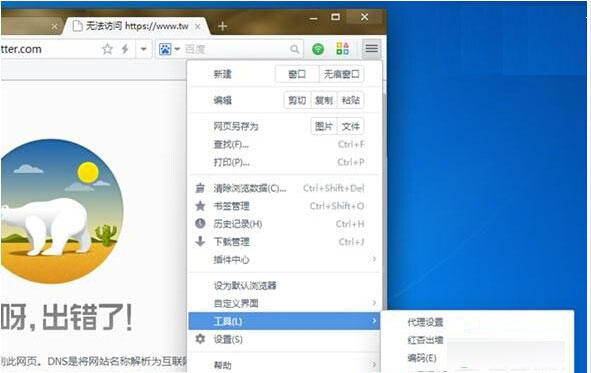
Task: Click the 窗口 new window button
Action: coord(297,74)
